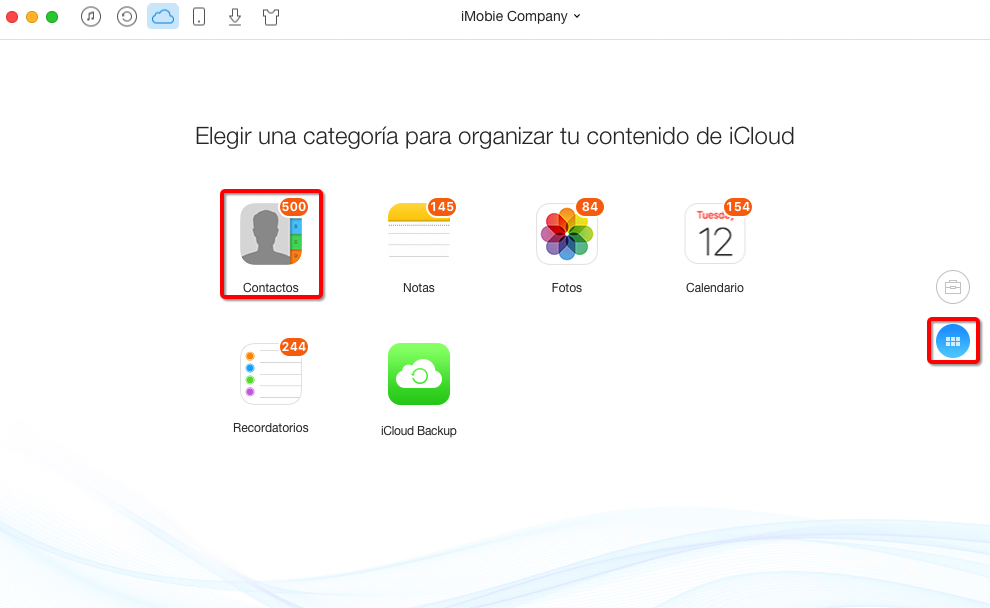Screen dimensions: 990x608
Task: Click the Calendario label
Action: click(x=715, y=288)
